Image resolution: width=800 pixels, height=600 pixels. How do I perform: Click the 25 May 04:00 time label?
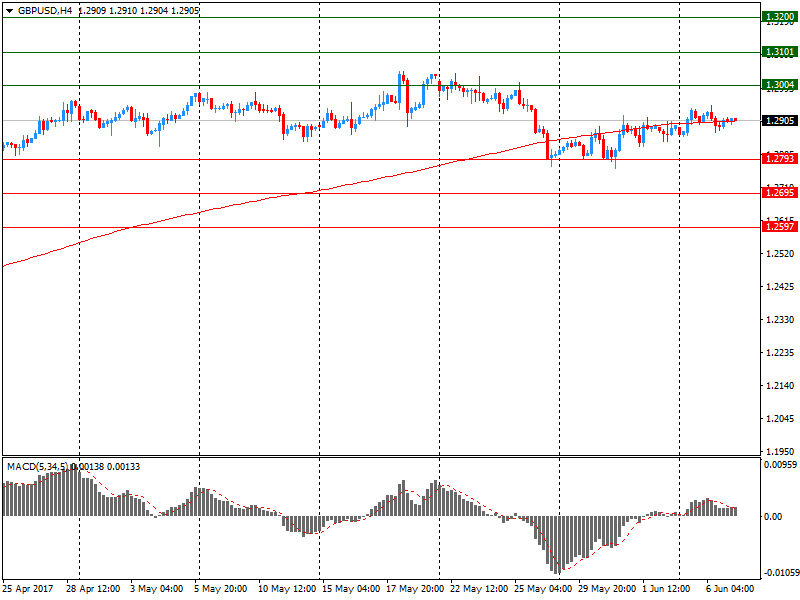coord(543,589)
